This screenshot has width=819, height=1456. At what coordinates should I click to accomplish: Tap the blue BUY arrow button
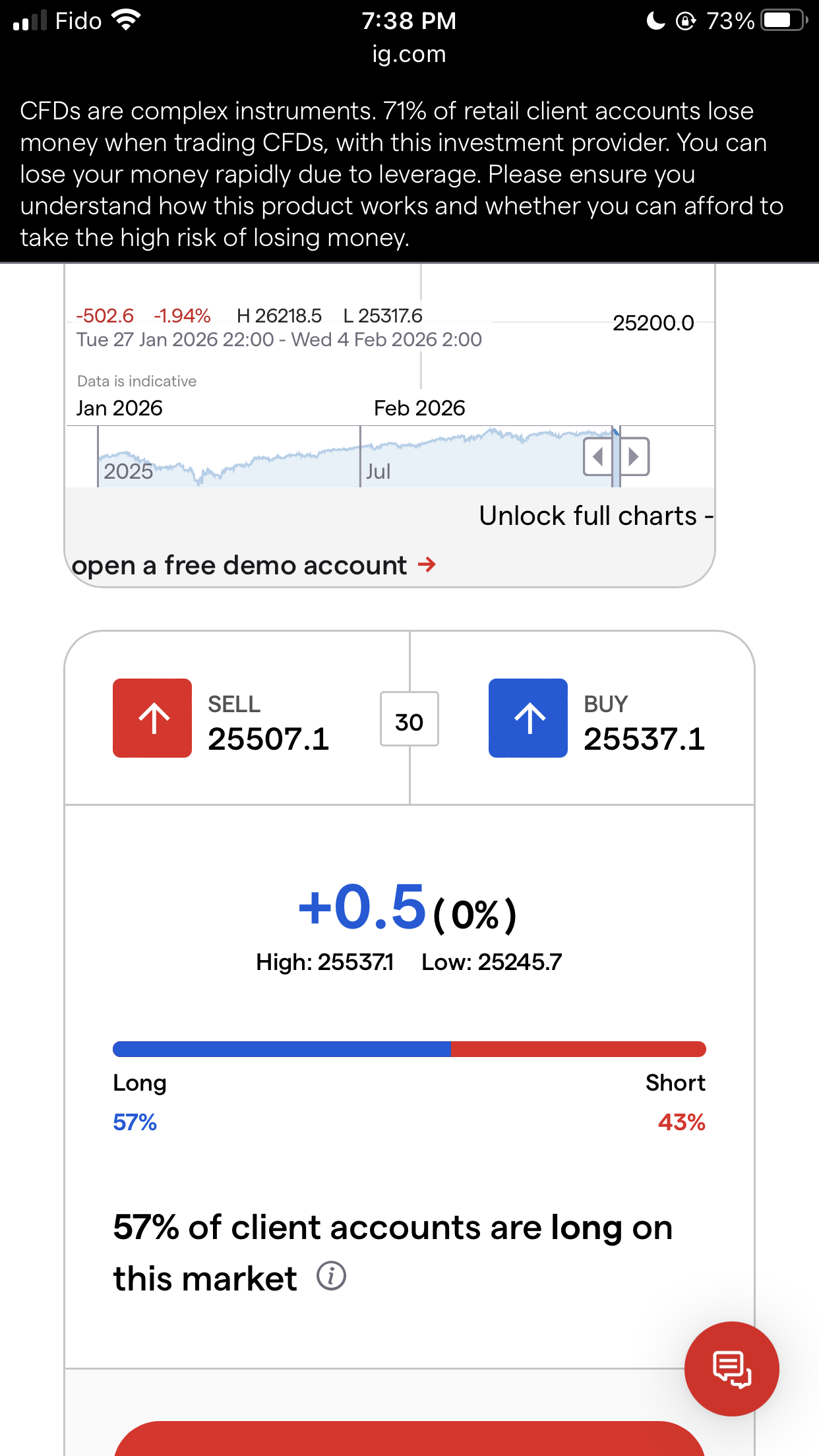tap(528, 718)
